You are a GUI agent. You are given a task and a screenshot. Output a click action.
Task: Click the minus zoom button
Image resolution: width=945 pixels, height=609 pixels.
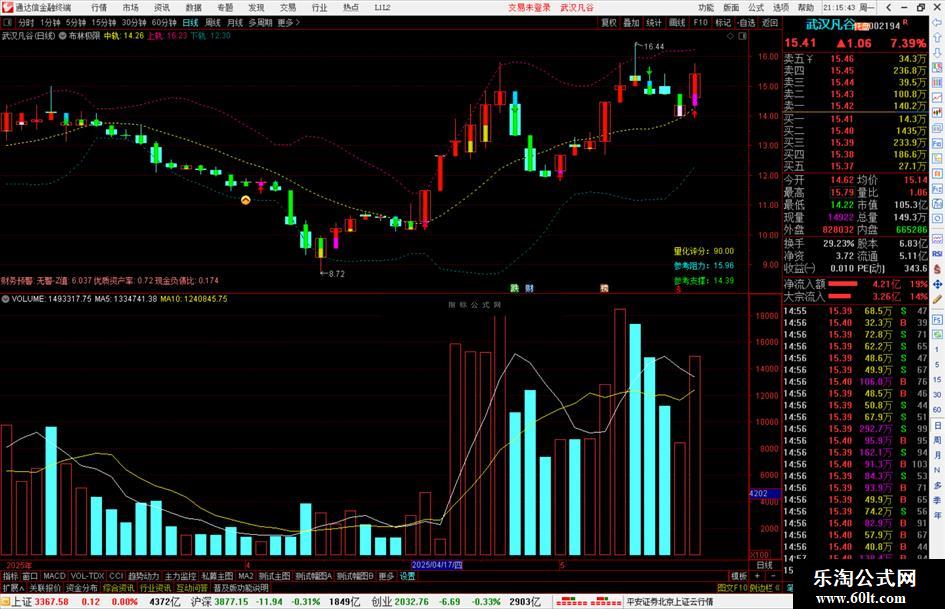(773, 576)
